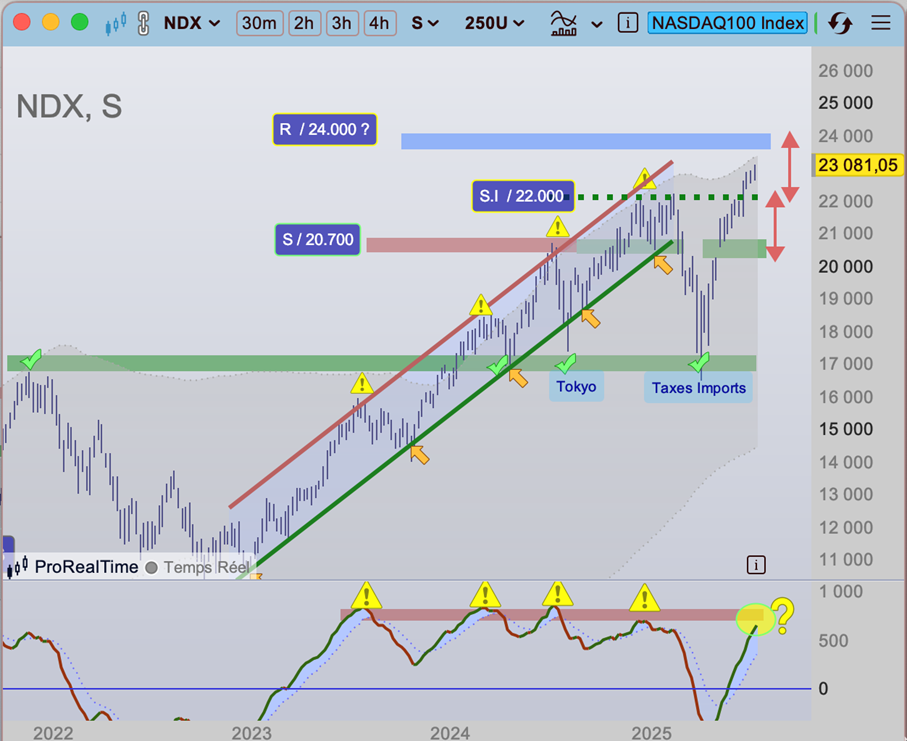Click the Tokyo annotation label

pos(576,386)
